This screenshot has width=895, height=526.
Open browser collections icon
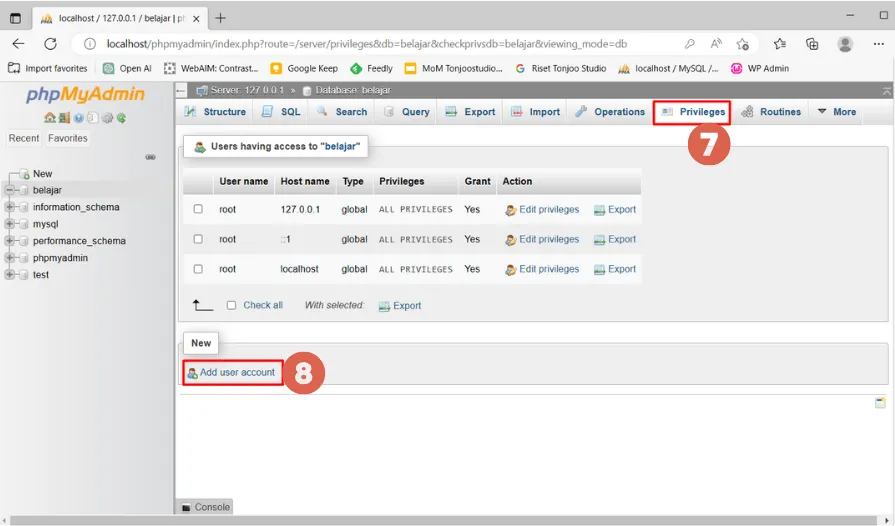pos(812,44)
